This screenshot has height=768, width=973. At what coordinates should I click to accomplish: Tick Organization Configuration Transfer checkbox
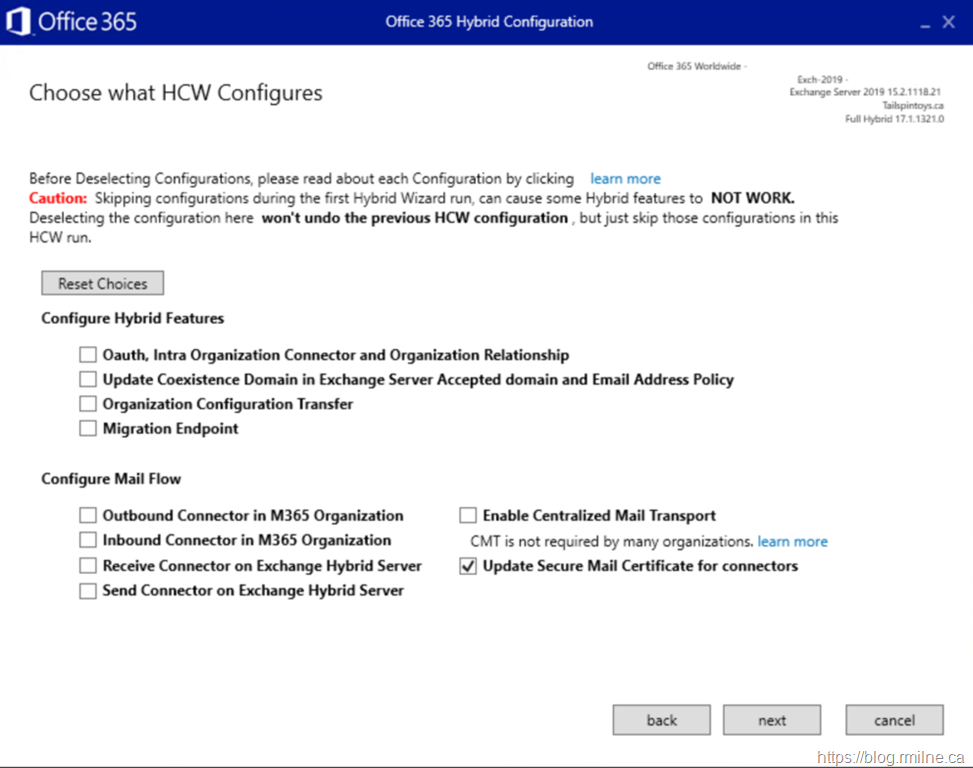tap(88, 404)
